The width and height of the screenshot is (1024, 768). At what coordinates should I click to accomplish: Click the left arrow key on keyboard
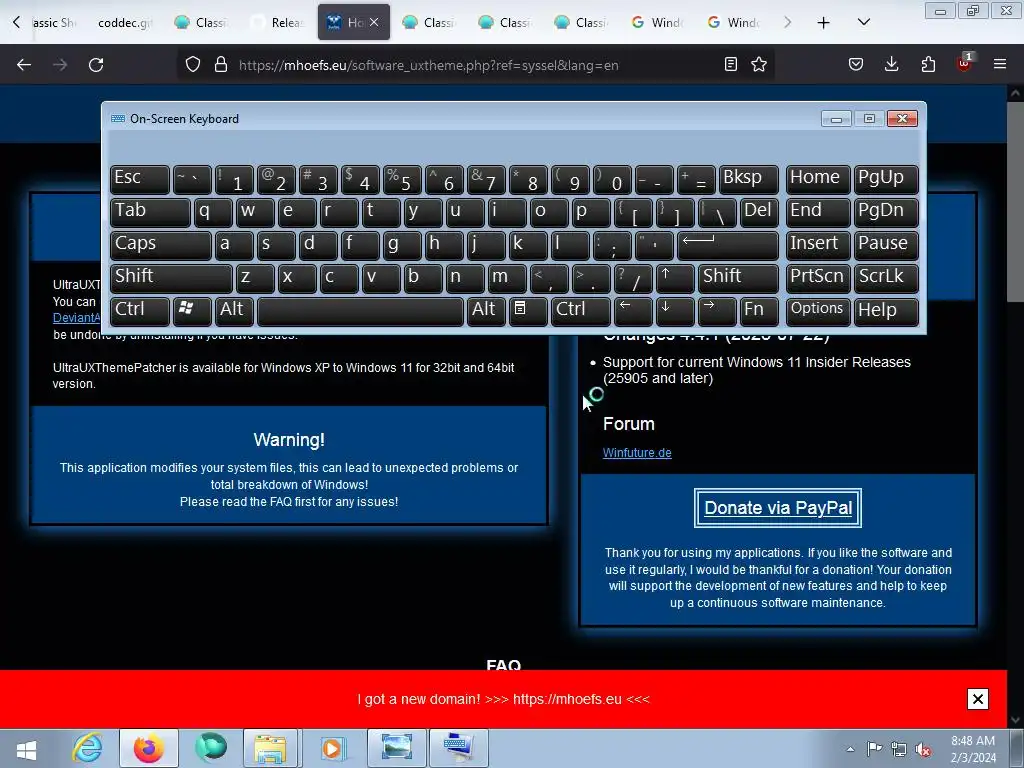click(x=633, y=310)
